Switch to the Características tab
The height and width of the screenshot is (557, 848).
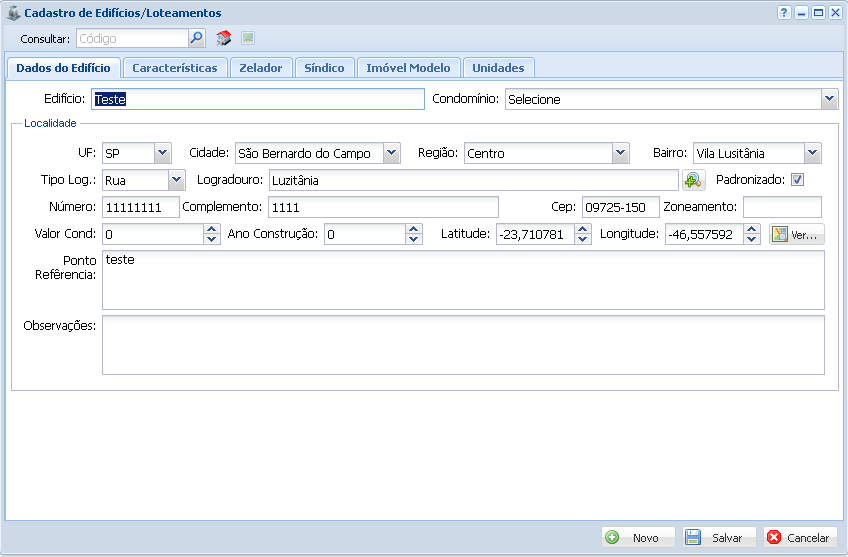pyautogui.click(x=175, y=68)
